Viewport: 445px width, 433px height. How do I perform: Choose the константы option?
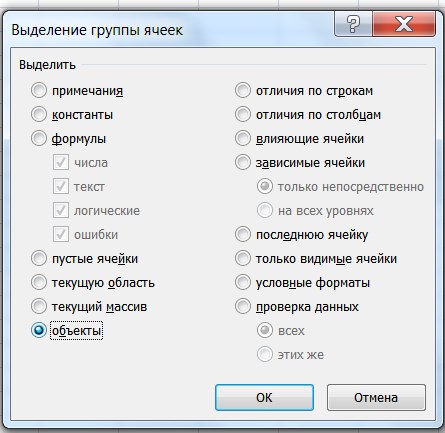(39, 114)
